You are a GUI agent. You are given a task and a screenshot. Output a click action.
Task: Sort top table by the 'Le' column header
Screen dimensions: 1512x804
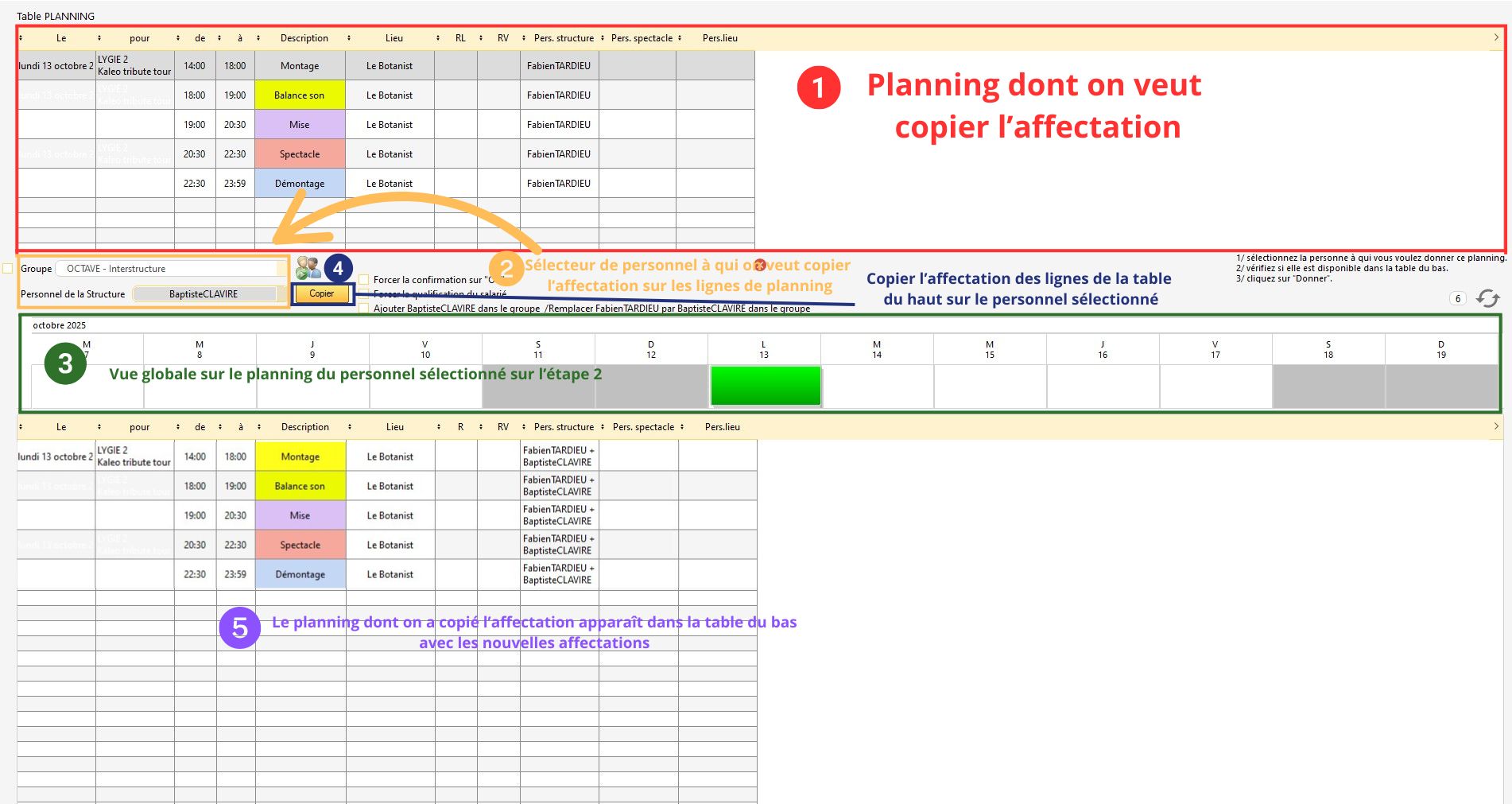pos(61,38)
